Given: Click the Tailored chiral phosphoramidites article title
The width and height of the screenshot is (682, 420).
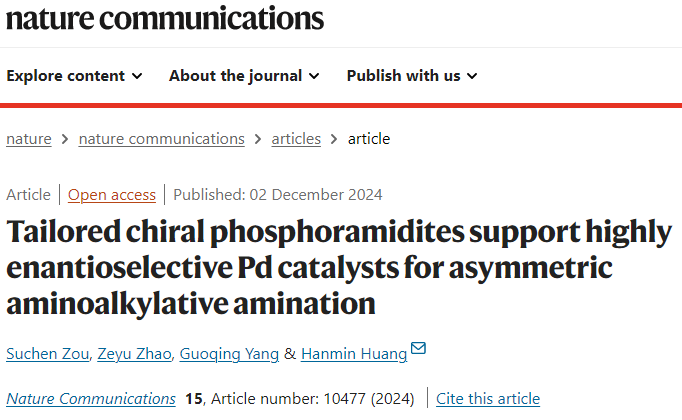Looking at the screenshot, I should 339,267.
